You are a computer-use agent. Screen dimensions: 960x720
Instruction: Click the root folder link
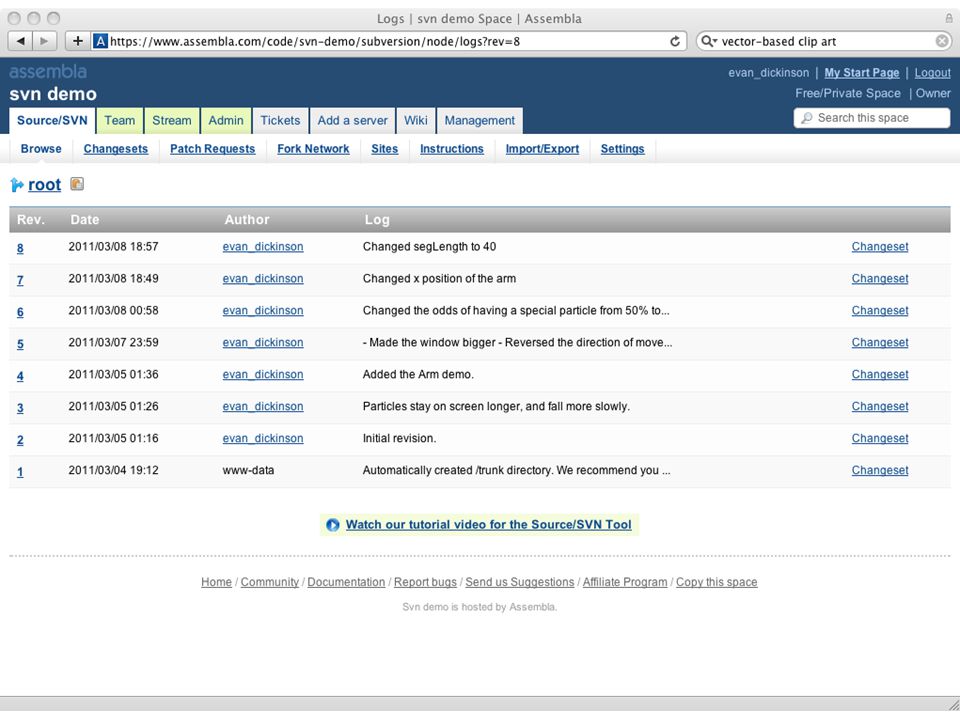pos(45,184)
